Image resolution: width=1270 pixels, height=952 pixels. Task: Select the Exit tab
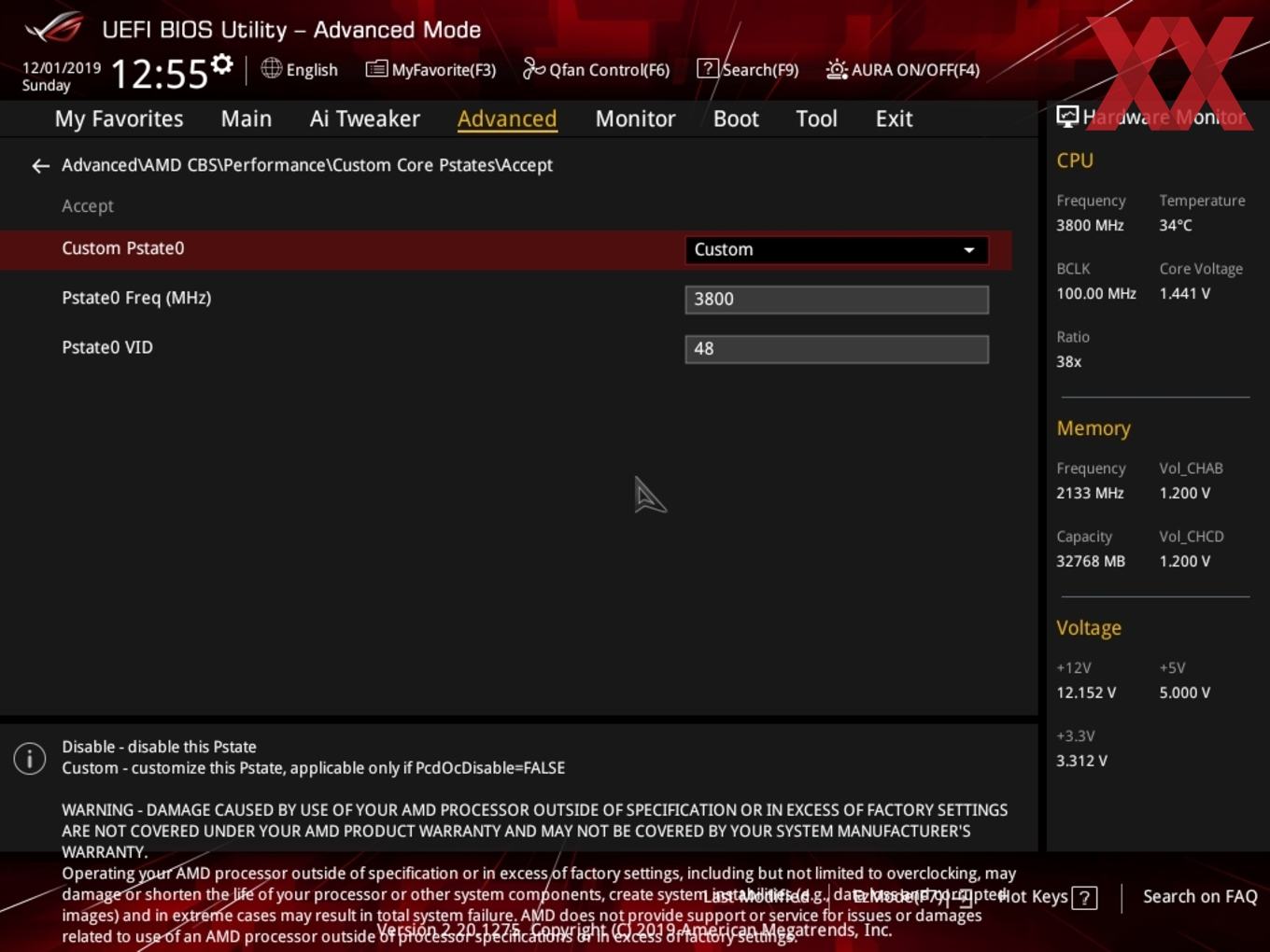[894, 119]
